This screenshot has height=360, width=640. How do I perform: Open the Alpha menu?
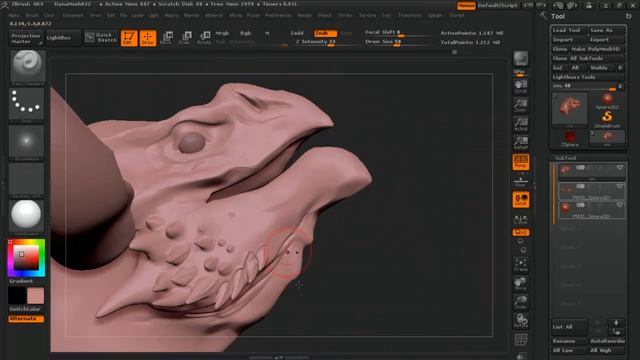14,16
